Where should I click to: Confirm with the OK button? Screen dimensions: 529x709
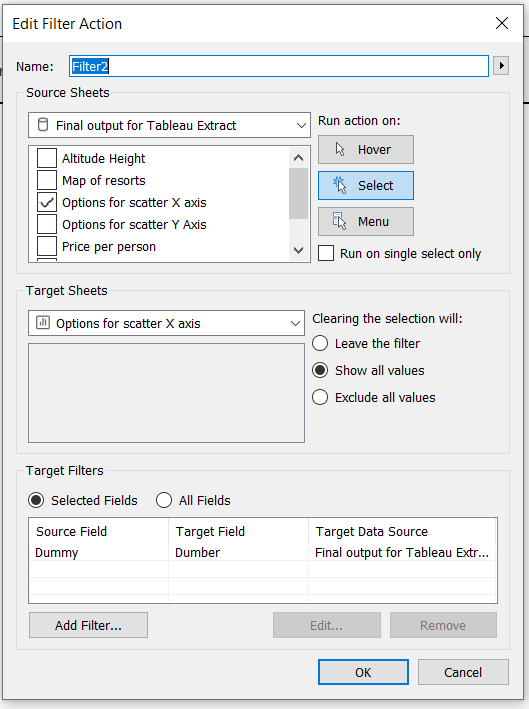coord(363,672)
